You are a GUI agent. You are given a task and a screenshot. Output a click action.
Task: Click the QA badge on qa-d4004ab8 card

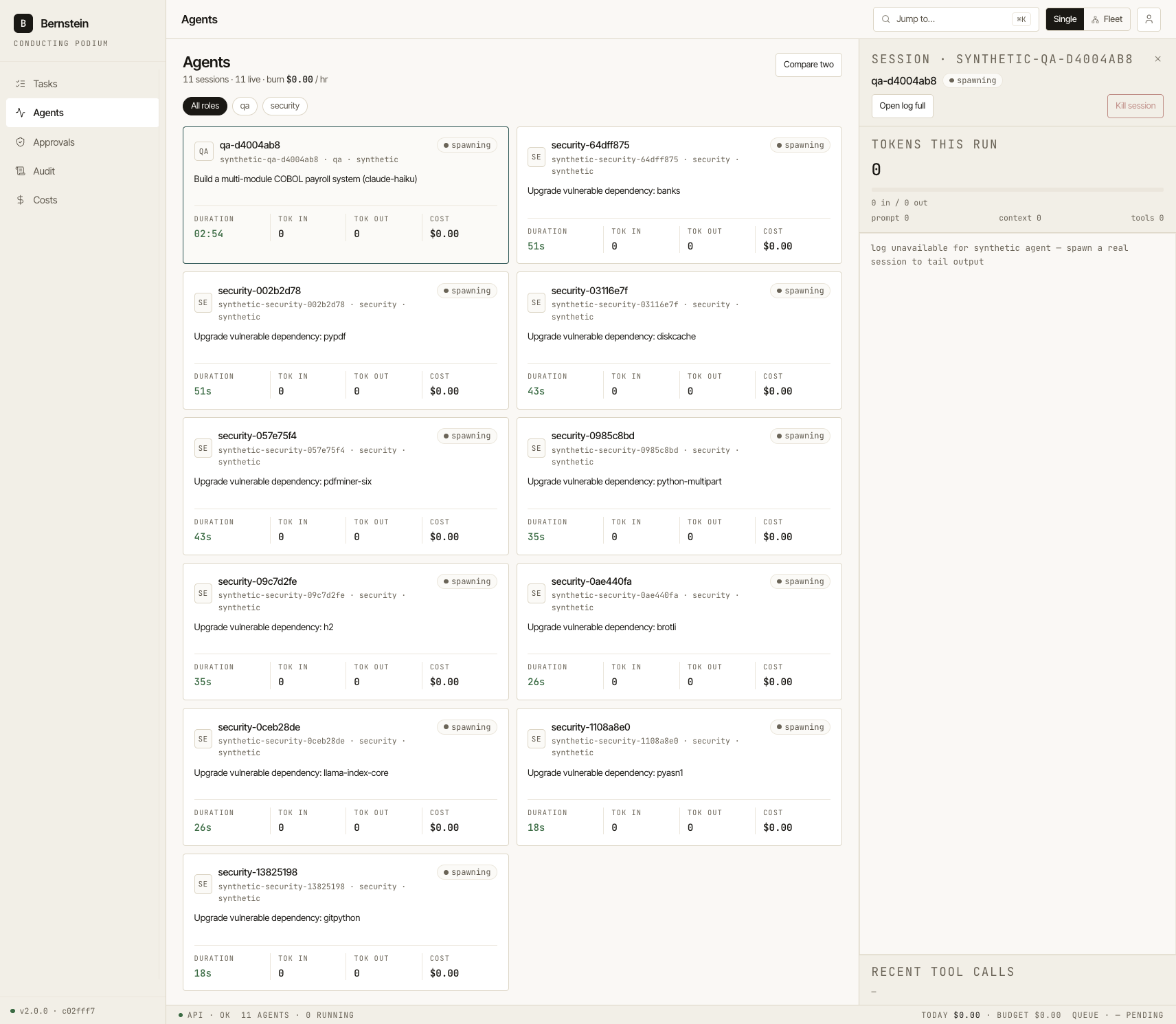204,151
